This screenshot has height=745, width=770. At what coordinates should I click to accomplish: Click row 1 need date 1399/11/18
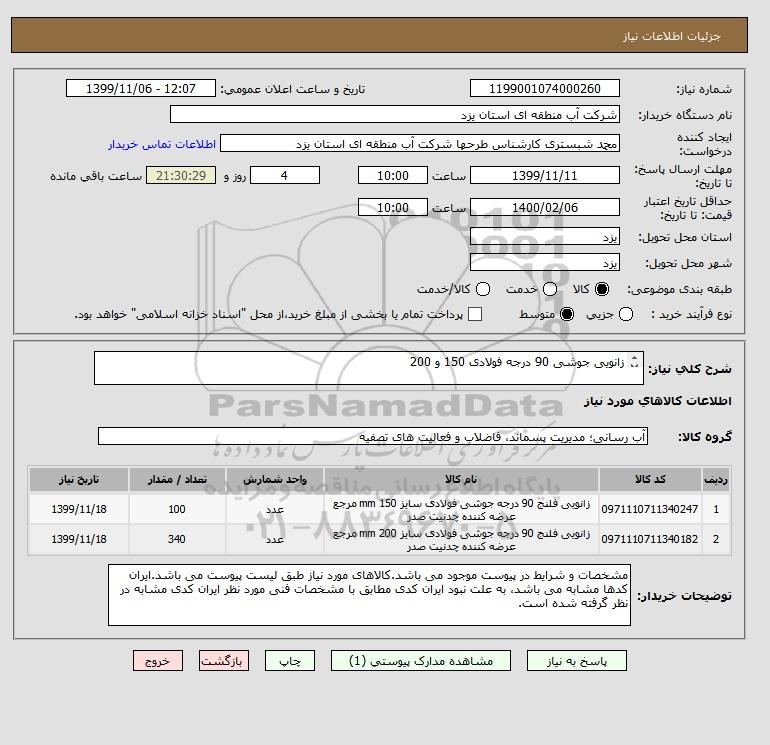pyautogui.click(x=79, y=509)
